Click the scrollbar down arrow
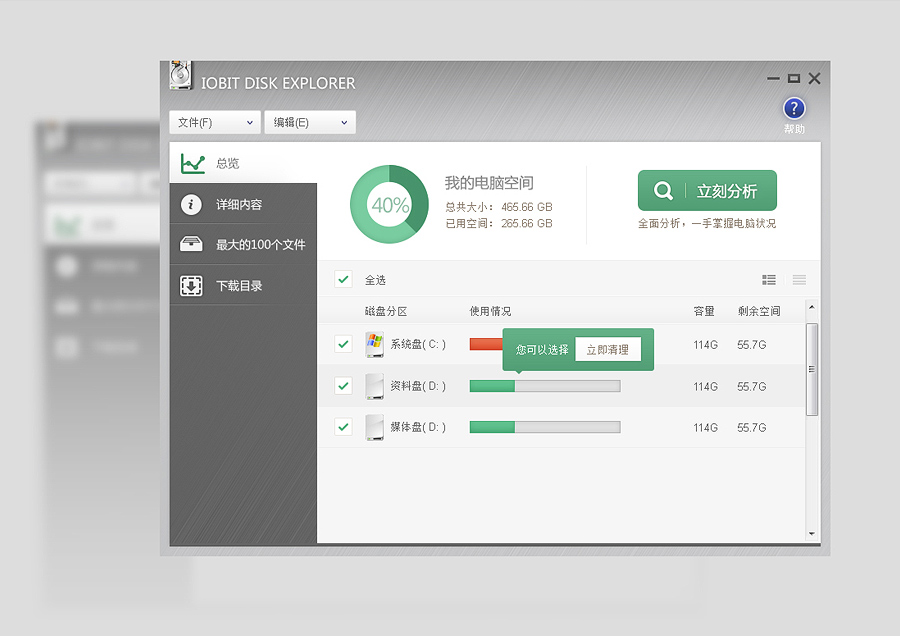The height and width of the screenshot is (636, 900). coord(812,534)
